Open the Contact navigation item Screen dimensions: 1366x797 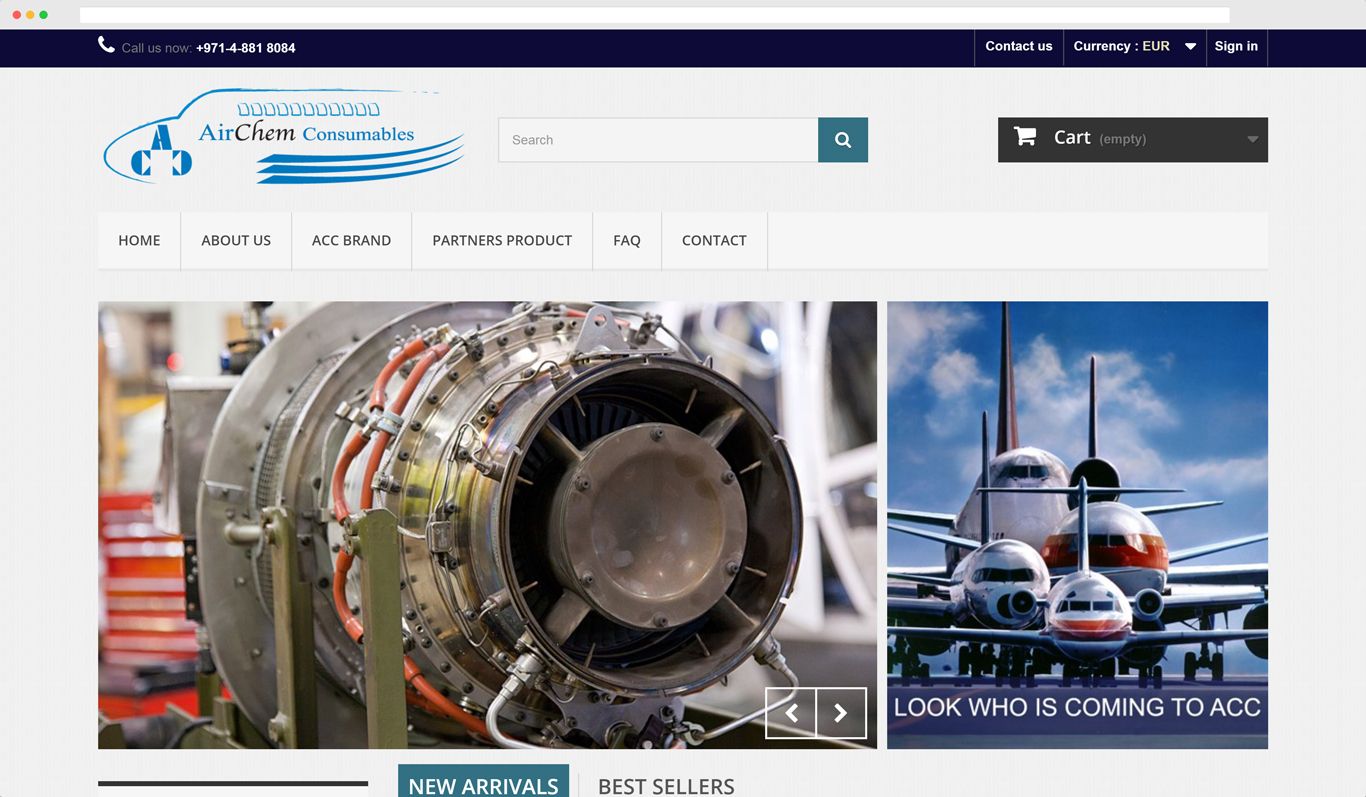point(714,241)
